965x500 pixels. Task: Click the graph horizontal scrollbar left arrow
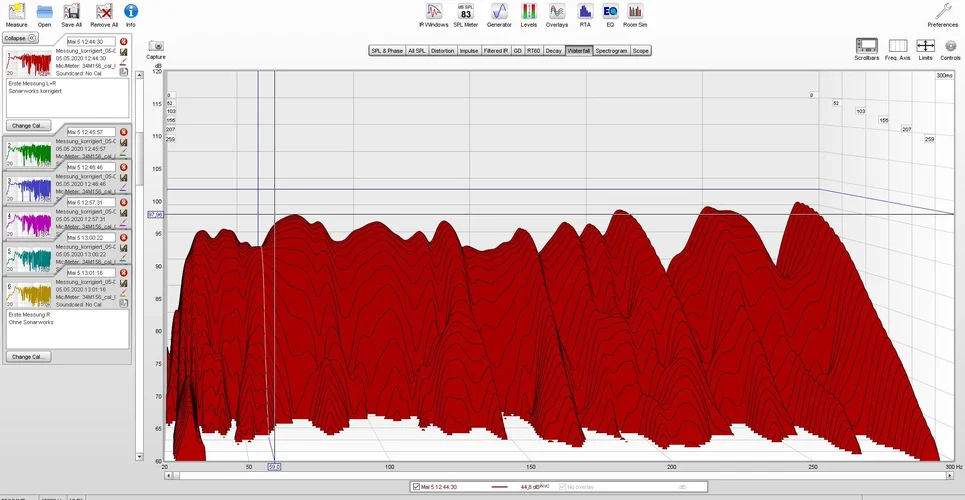click(x=169, y=475)
